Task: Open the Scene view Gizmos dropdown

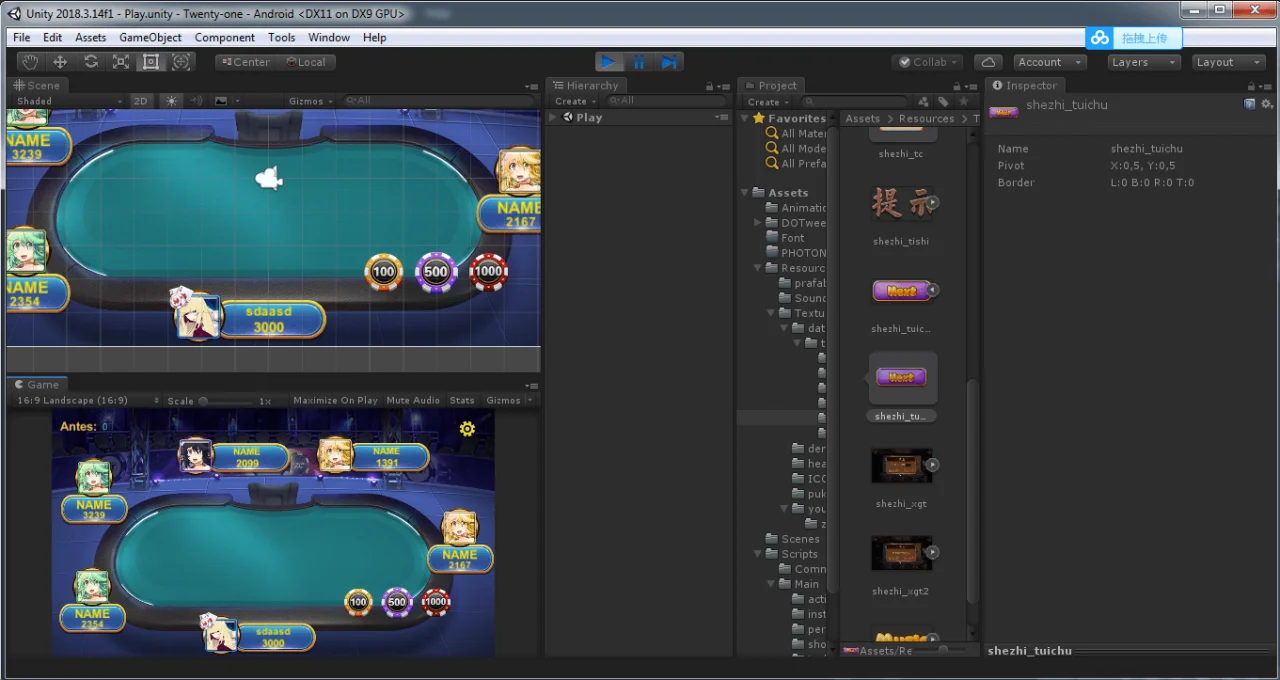Action: [x=311, y=101]
